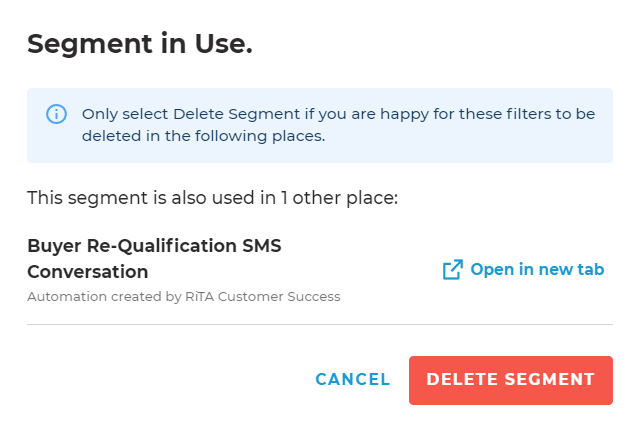Image resolution: width=631 pixels, height=423 pixels.
Task: Click the blue info banner message text
Action: (x=338, y=125)
